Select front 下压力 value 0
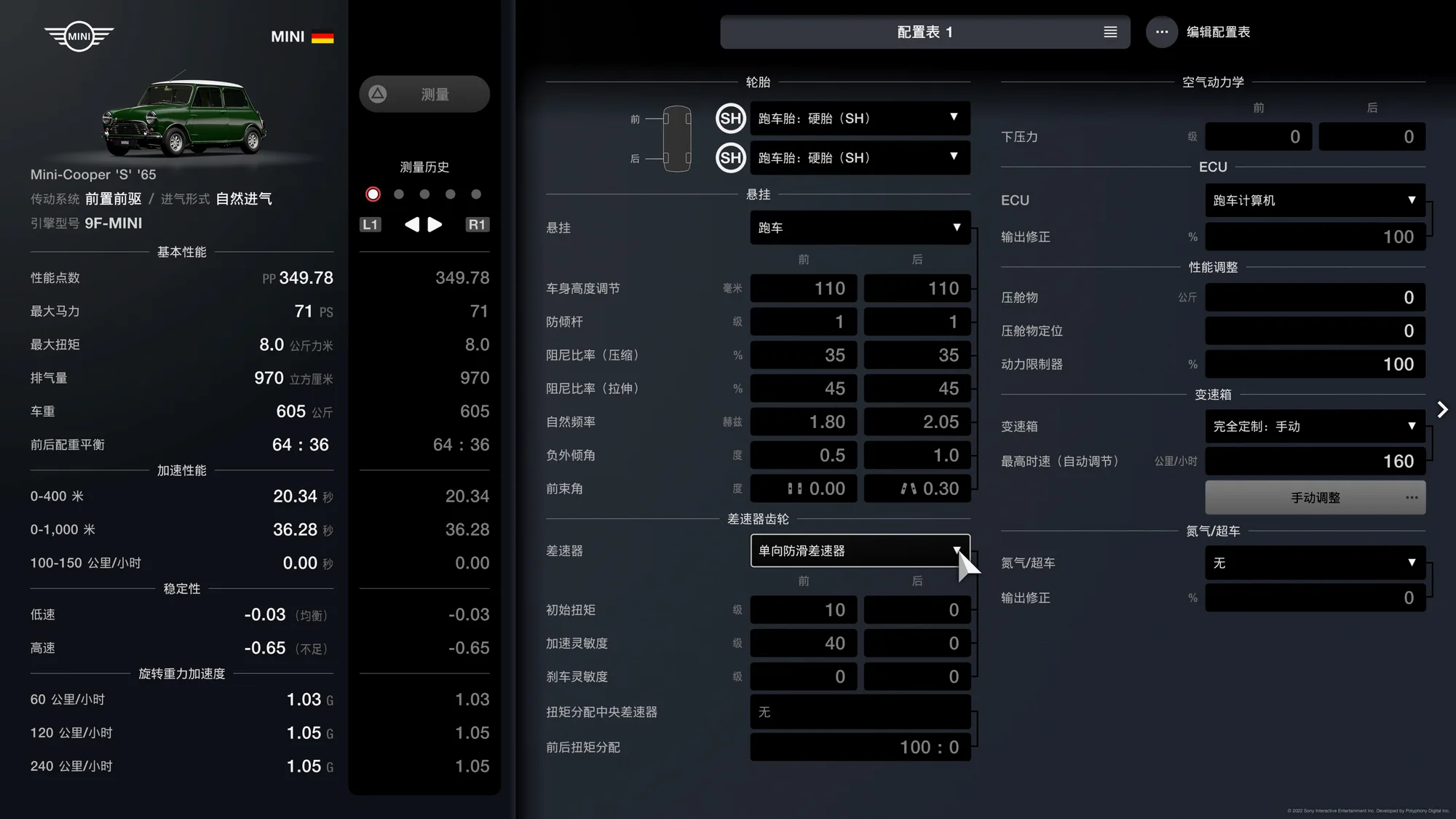The height and width of the screenshot is (819, 1456). [x=1259, y=137]
